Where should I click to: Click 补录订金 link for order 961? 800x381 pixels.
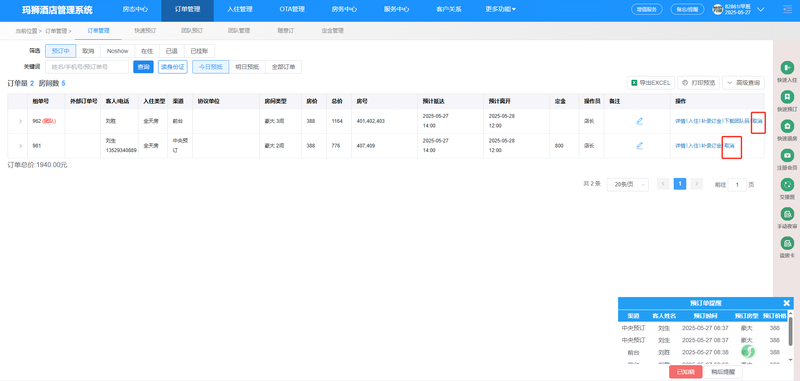(x=711, y=146)
